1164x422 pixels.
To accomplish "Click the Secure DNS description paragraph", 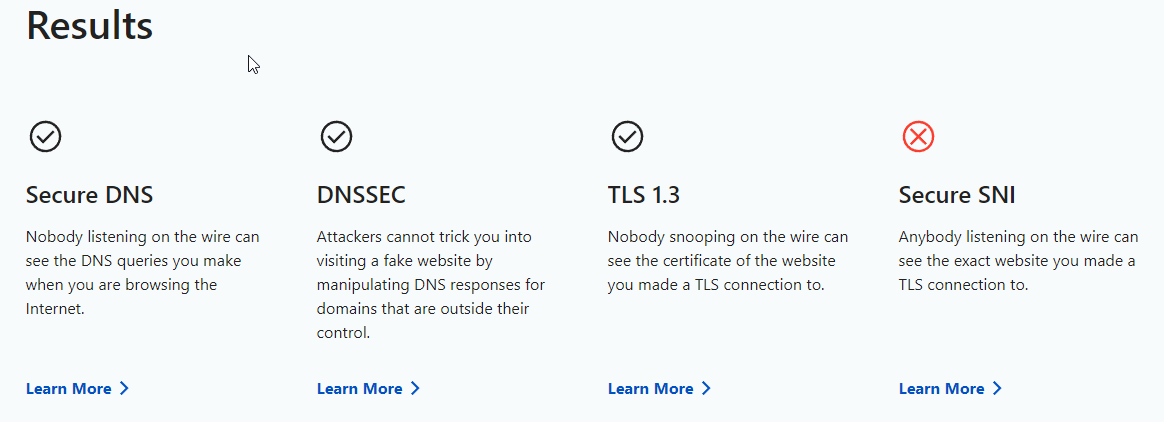I will [142, 273].
